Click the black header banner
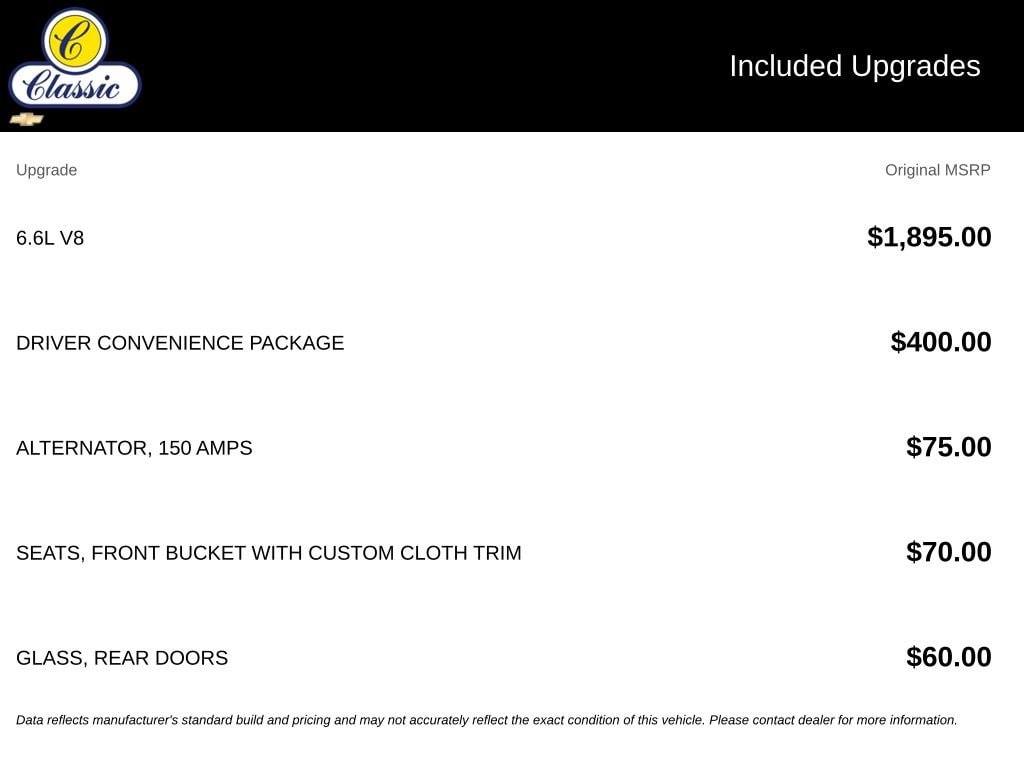This screenshot has height=768, width=1024. pos(512,66)
